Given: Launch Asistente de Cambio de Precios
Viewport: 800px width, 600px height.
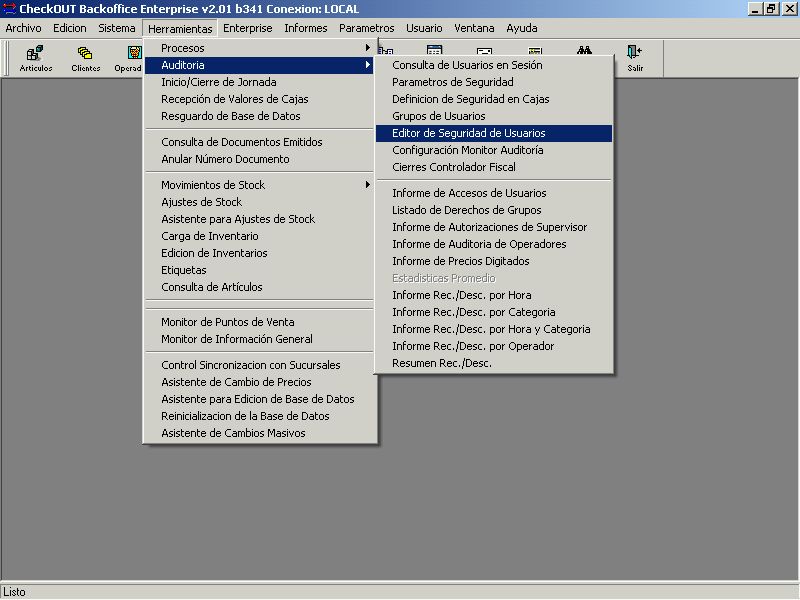Looking at the screenshot, I should 259,382.
